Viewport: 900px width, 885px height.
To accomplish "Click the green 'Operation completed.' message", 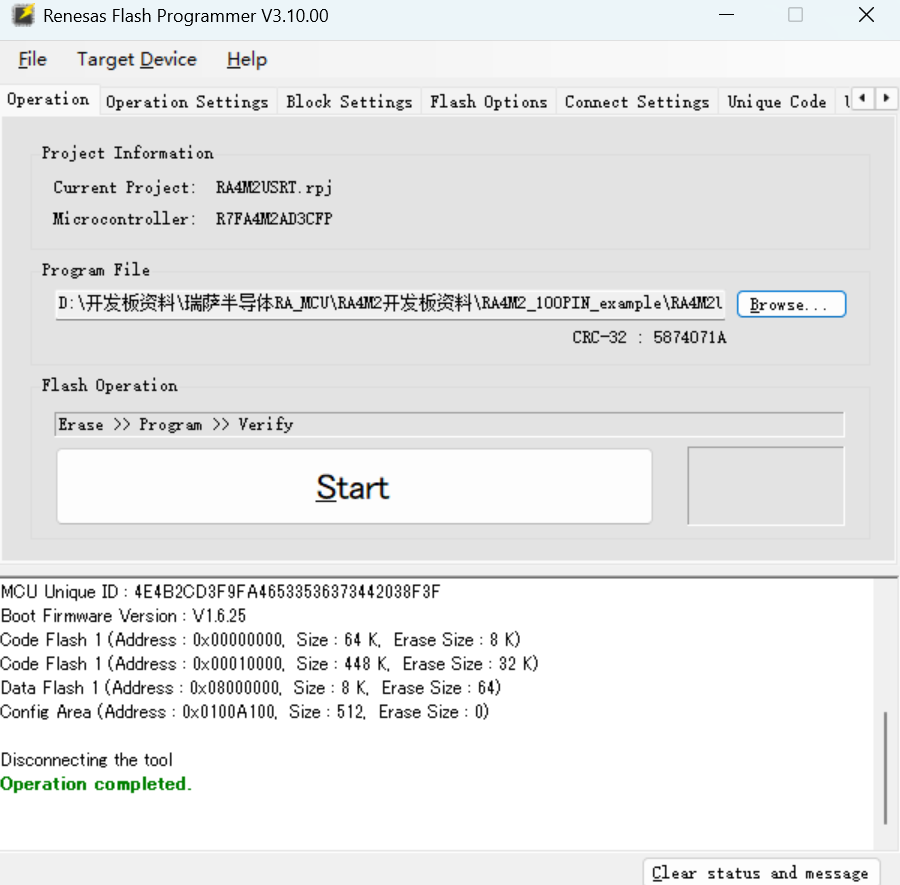I will pyautogui.click(x=96, y=784).
